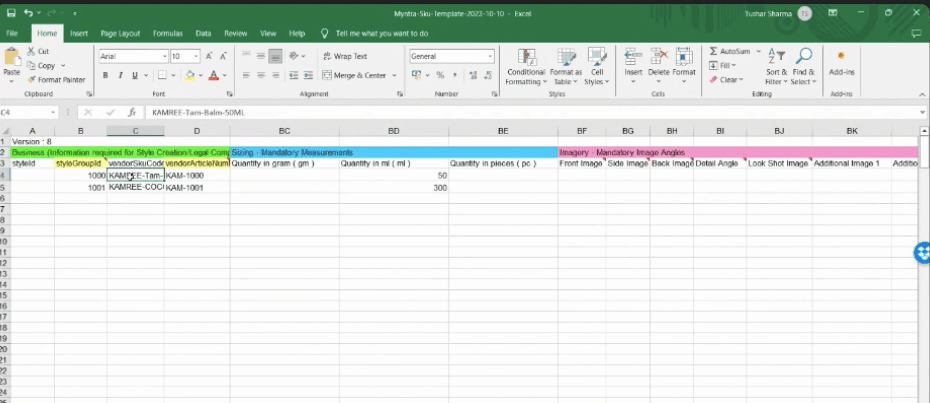This screenshot has width=930, height=403.
Task: Switch to the Formulas tab
Action: click(x=168, y=34)
